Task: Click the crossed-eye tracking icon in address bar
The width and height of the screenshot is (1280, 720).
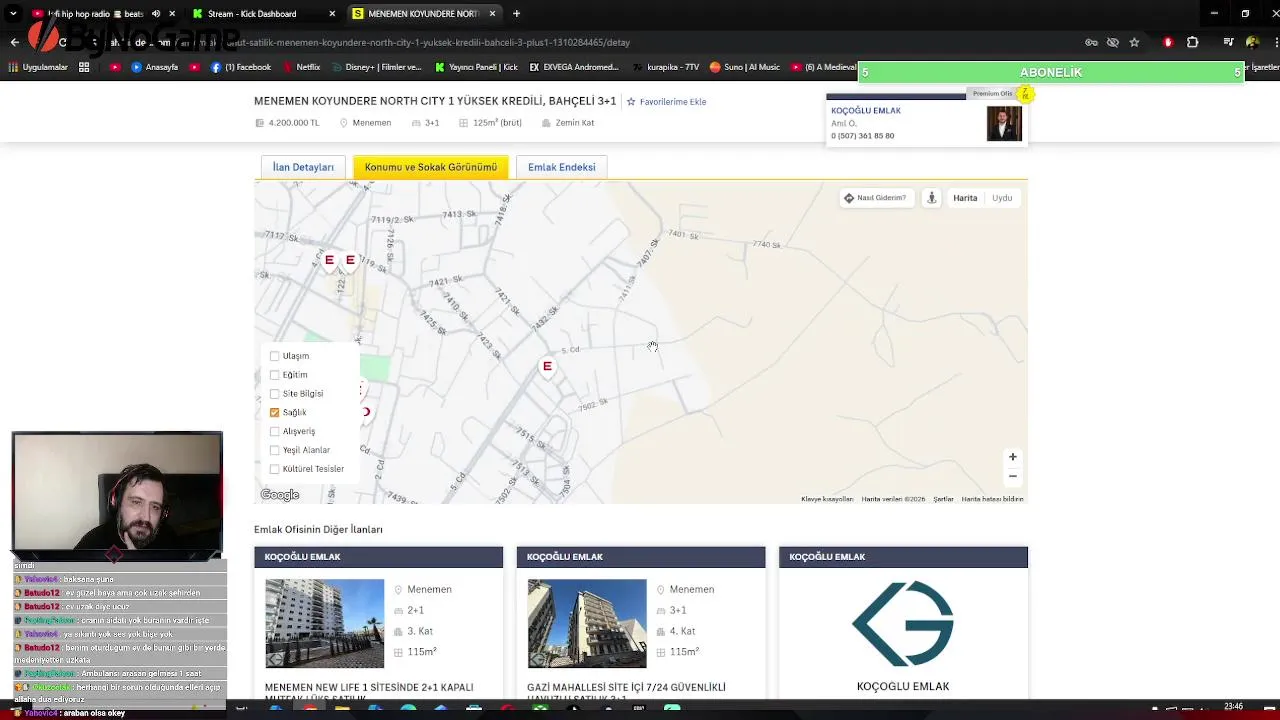Action: pyautogui.click(x=1112, y=42)
